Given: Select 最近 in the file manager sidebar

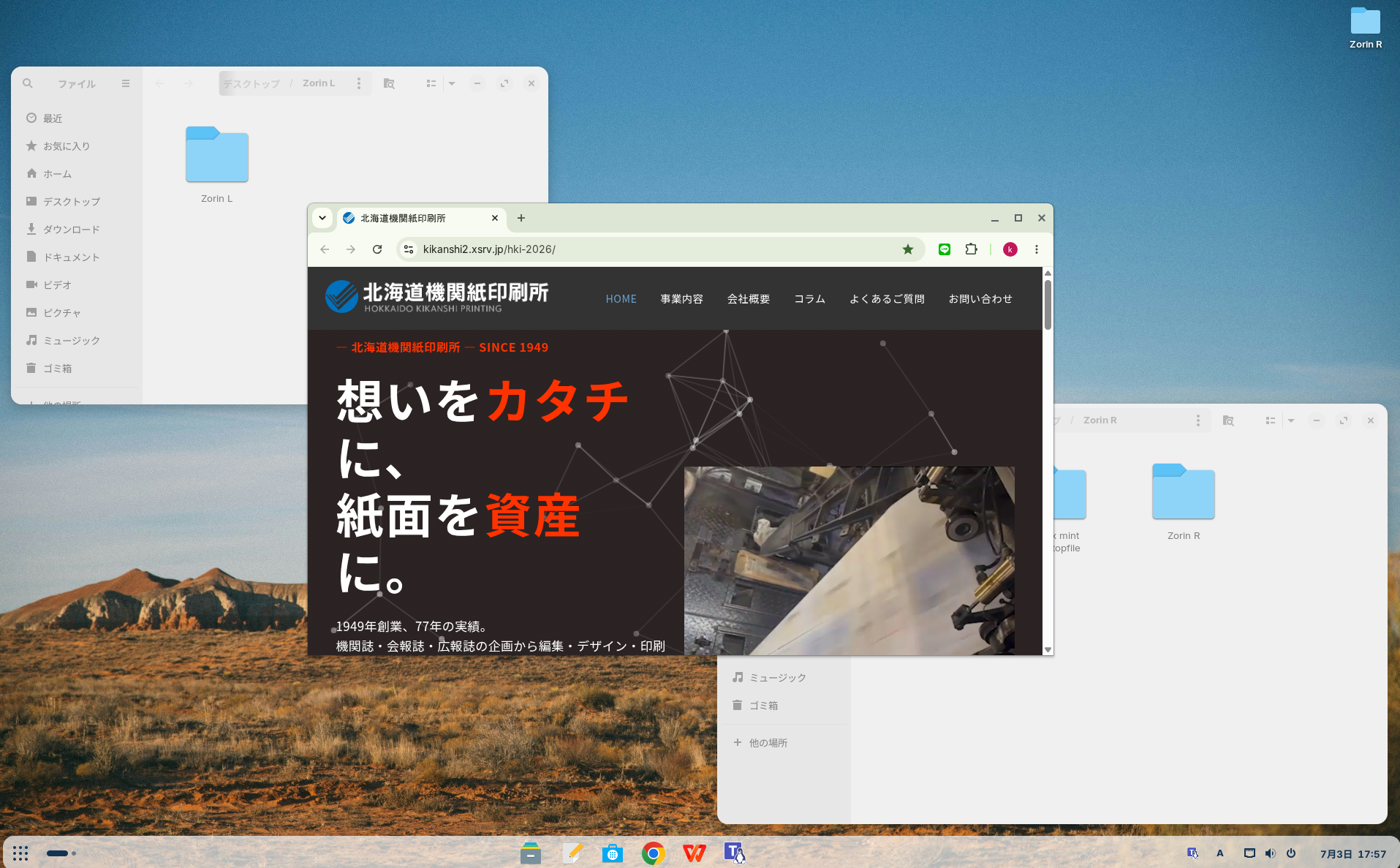Looking at the screenshot, I should (77, 118).
